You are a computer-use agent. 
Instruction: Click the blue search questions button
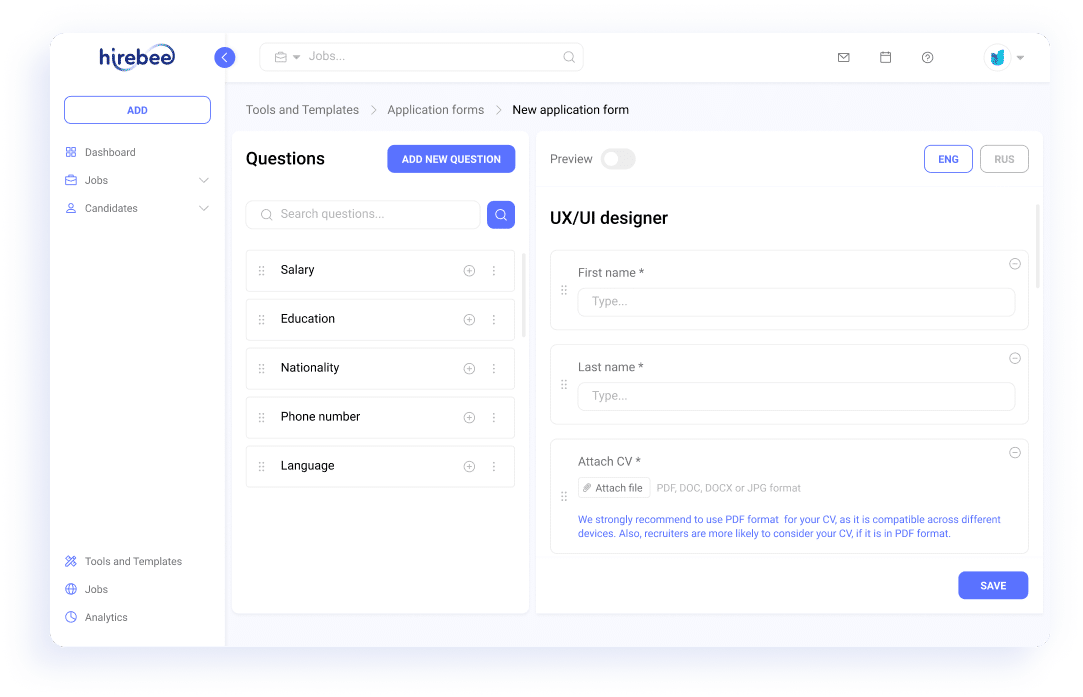[501, 215]
